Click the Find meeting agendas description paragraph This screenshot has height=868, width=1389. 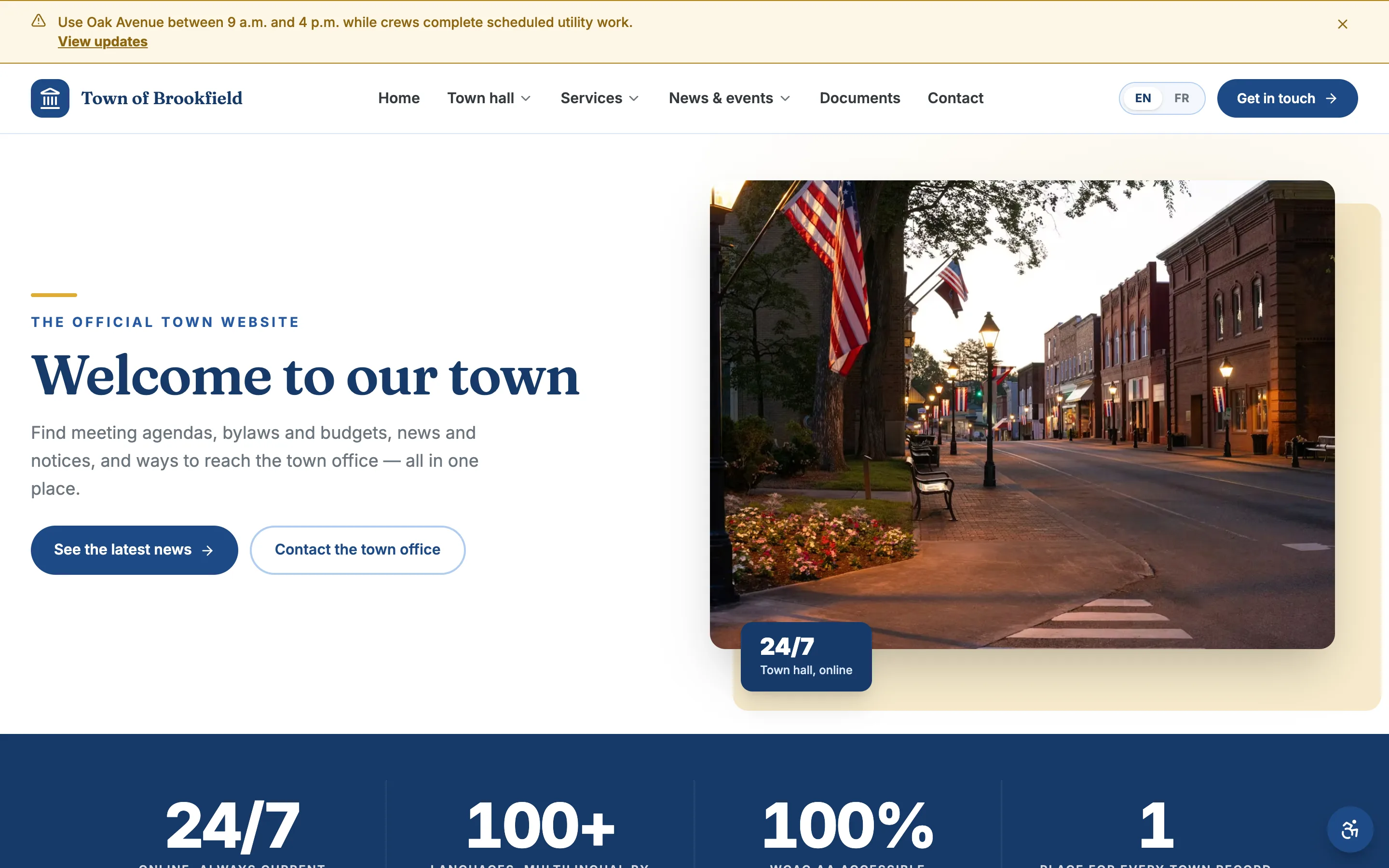[255, 461]
